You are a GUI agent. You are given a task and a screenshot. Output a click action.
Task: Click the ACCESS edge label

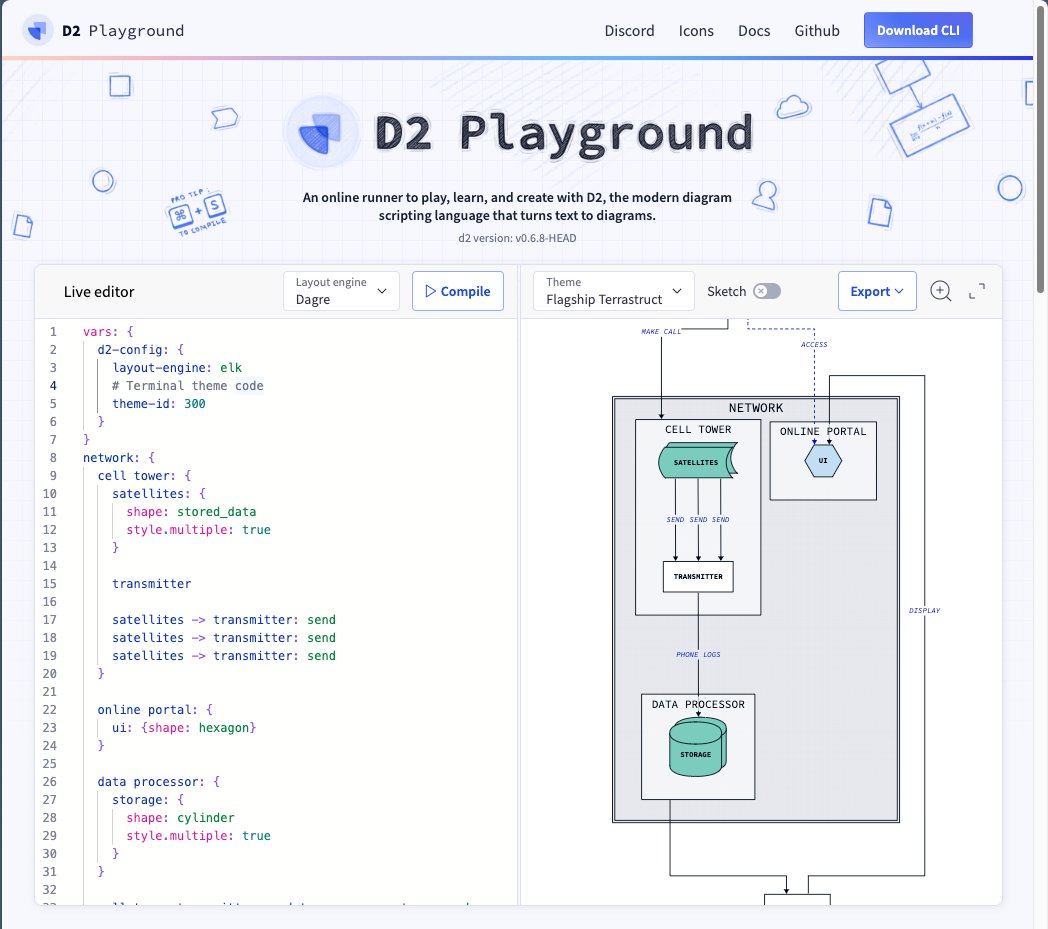[814, 344]
